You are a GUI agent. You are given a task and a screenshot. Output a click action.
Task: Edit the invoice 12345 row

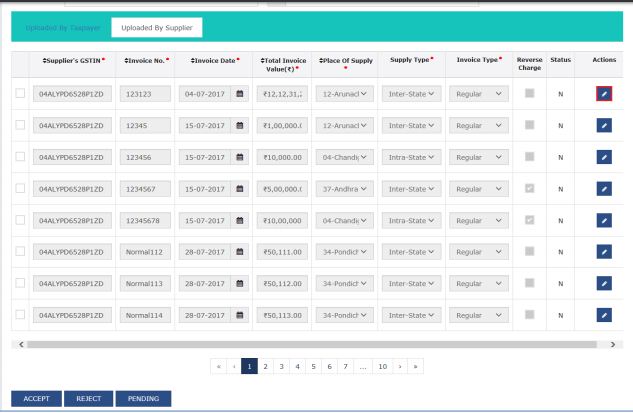(x=602, y=126)
